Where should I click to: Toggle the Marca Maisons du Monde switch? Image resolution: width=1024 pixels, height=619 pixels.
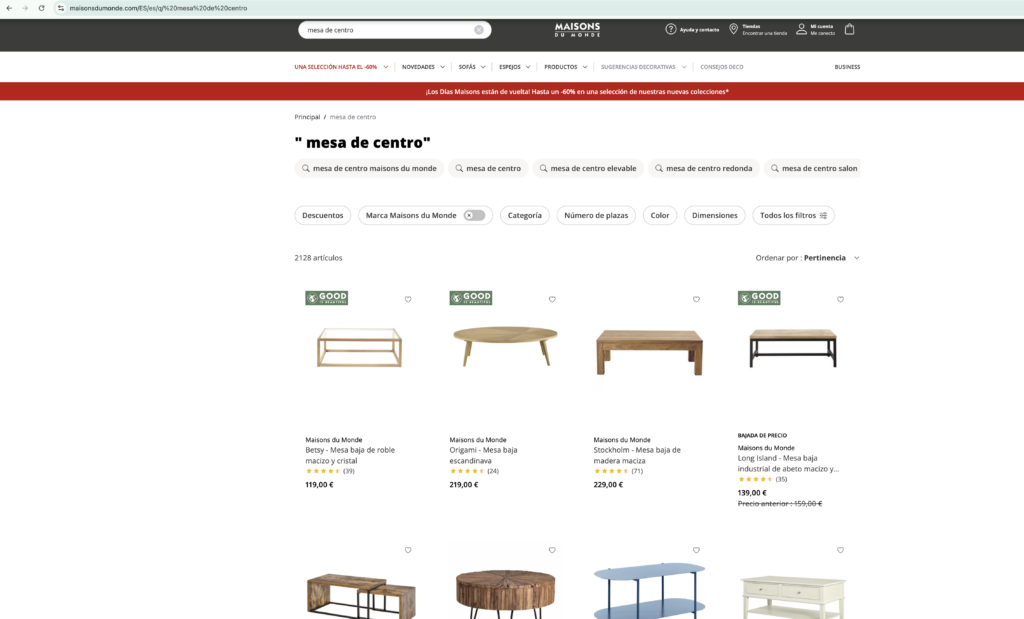475,215
